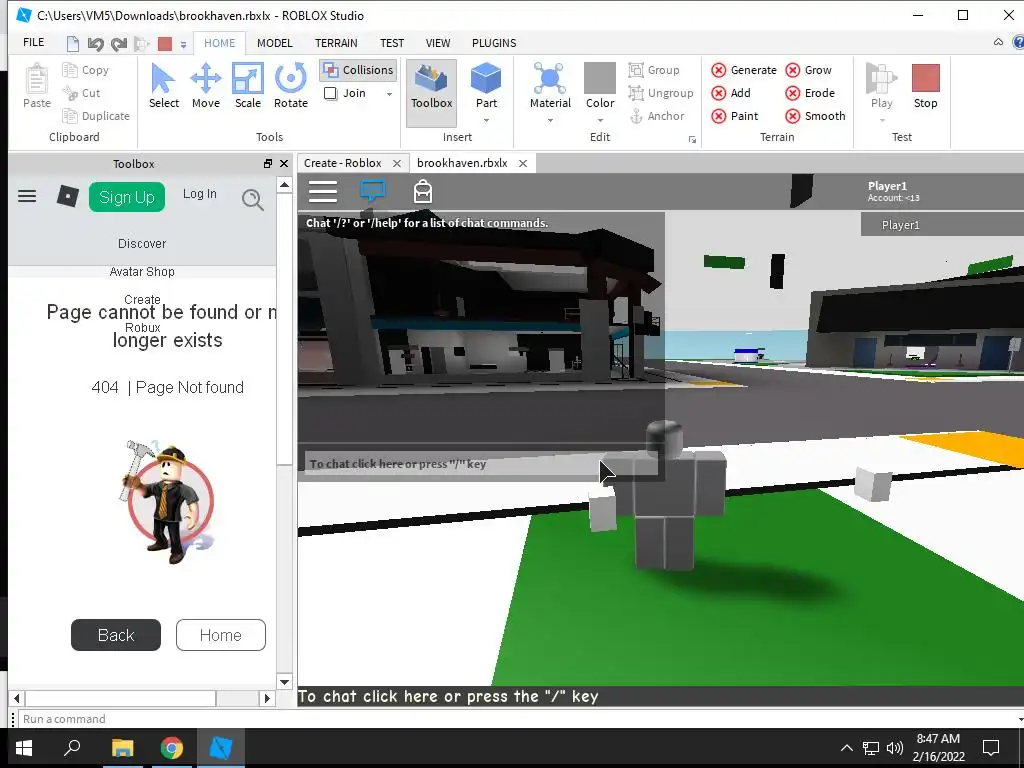
Task: Click the Roblox logo in Toolbox
Action: pos(67,196)
